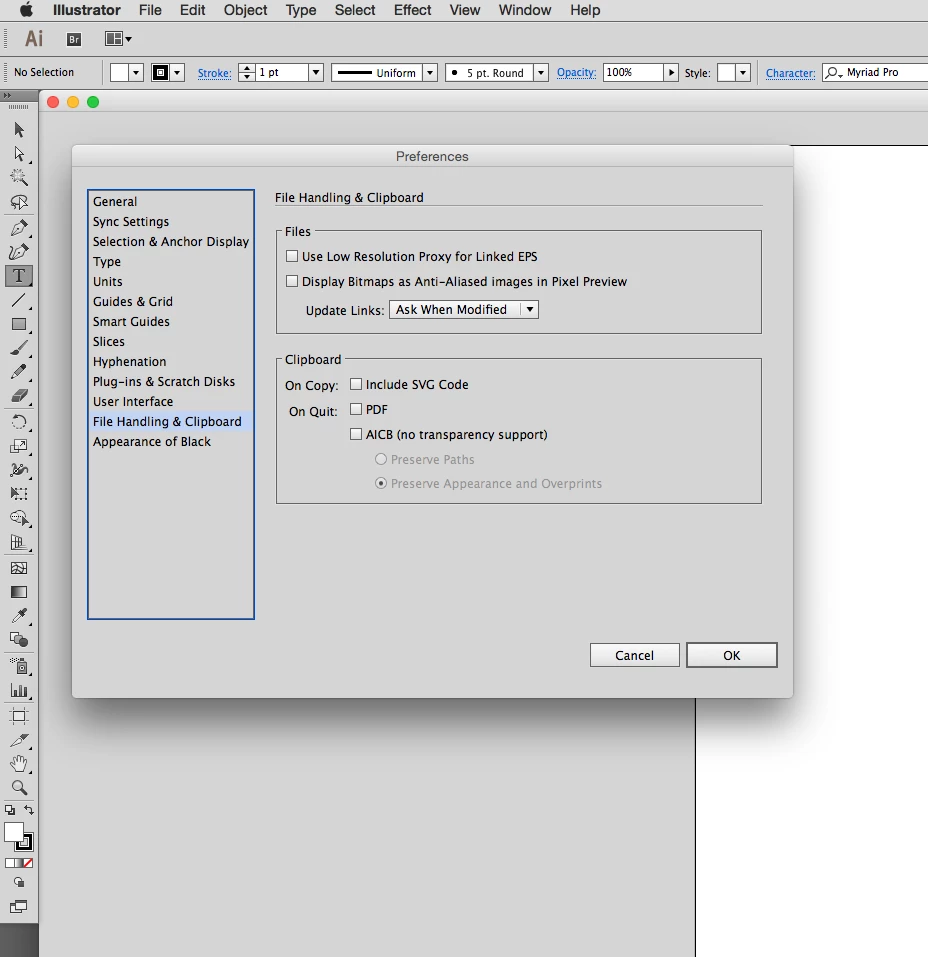
Task: Open the Style dropdown arrow
Action: point(743,73)
